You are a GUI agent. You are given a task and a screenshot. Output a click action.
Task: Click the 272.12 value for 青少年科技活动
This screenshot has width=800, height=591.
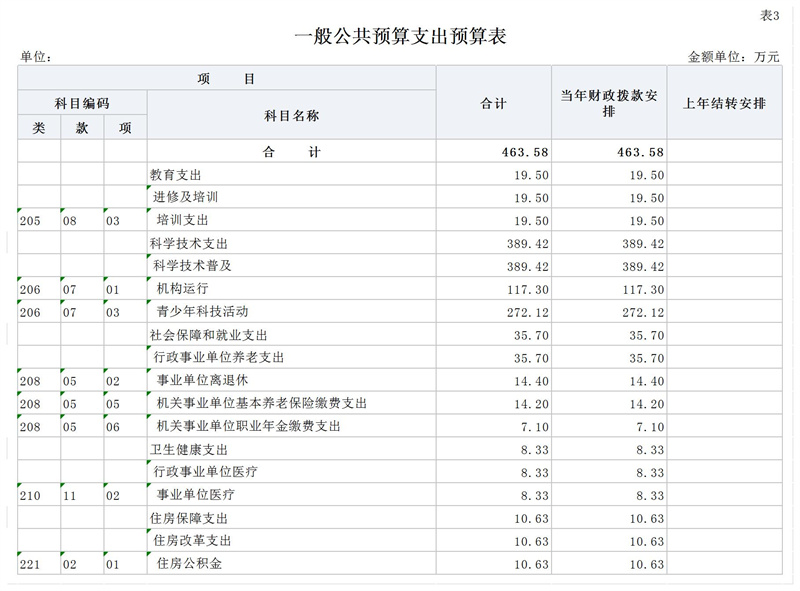[x=525, y=311]
